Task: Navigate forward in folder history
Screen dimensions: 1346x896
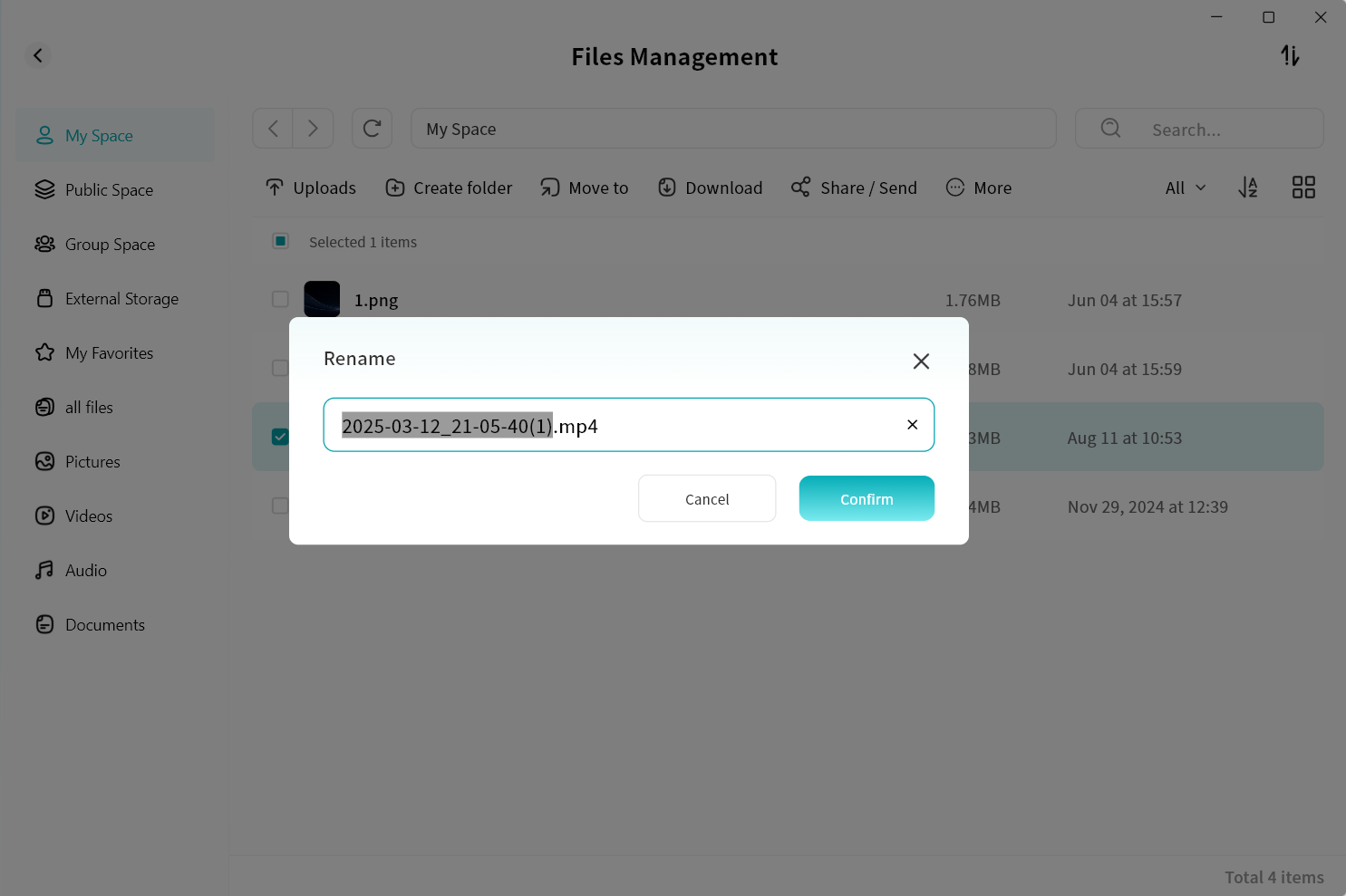Action: click(x=313, y=129)
